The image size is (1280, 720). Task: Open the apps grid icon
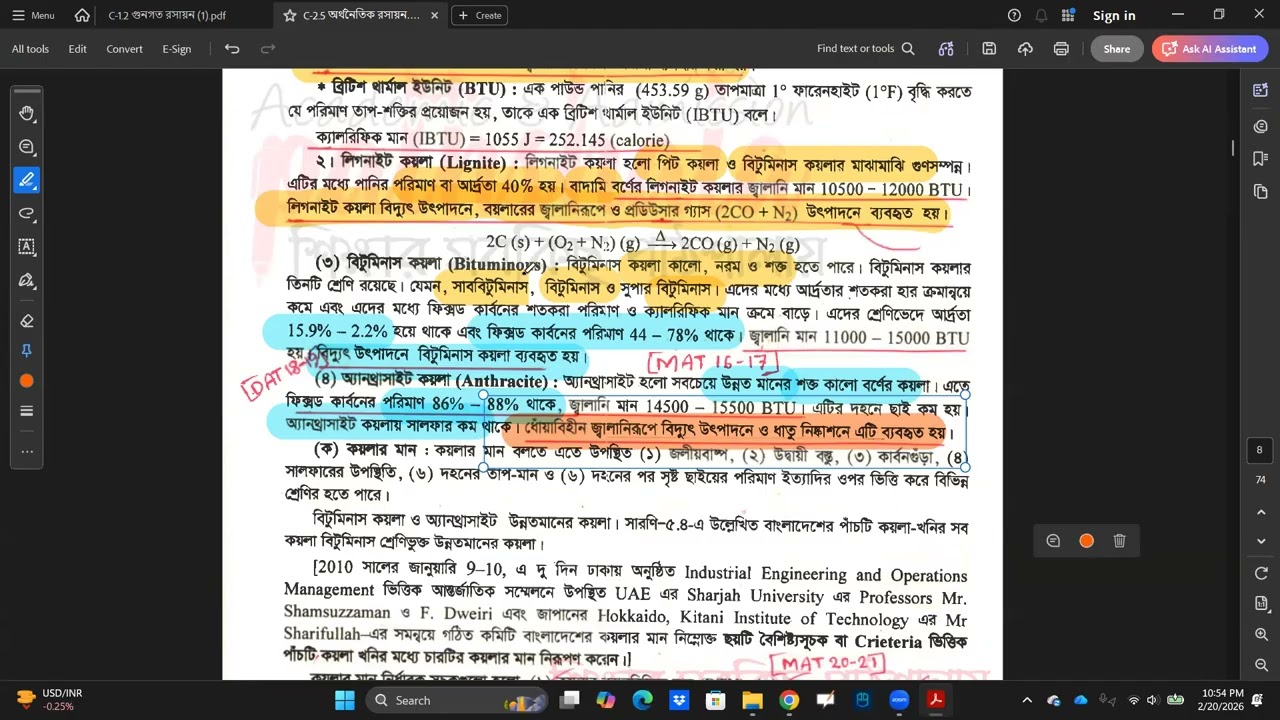pos(1068,15)
